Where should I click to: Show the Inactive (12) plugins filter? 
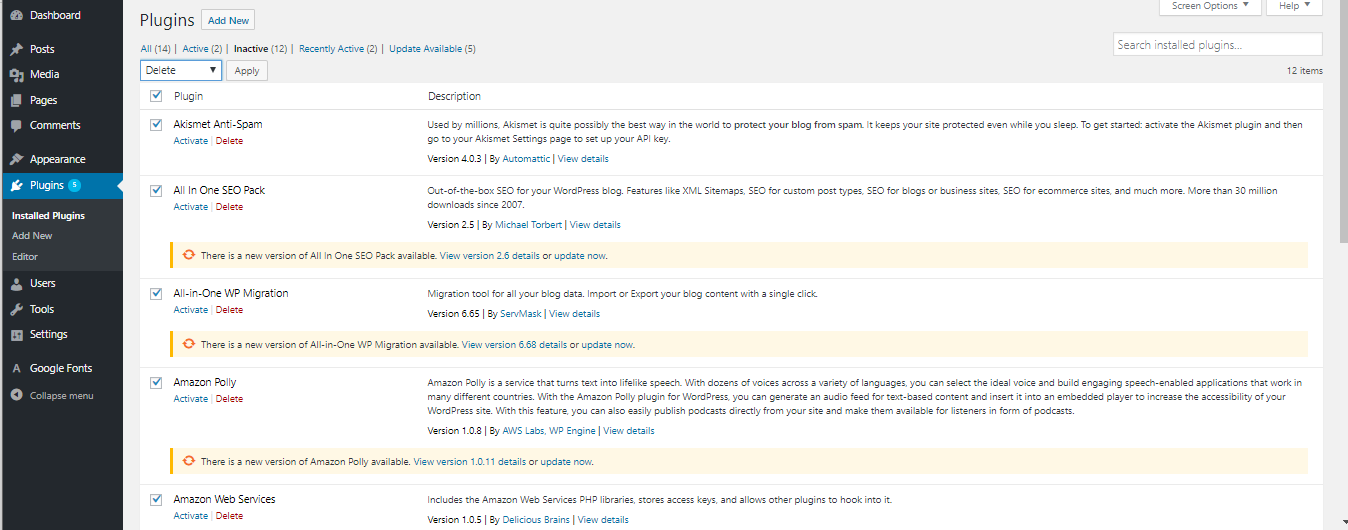261,49
